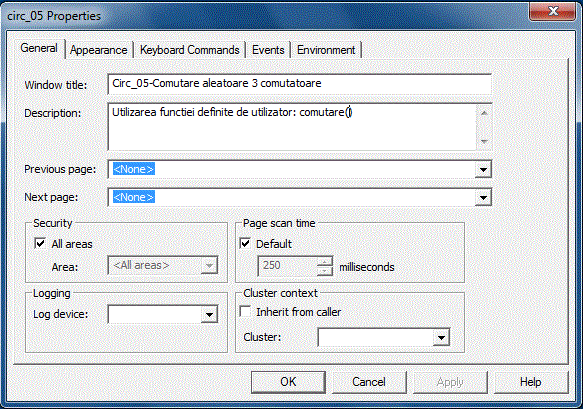
Task: Open the Previous page dropdown arrow
Action: pos(483,170)
